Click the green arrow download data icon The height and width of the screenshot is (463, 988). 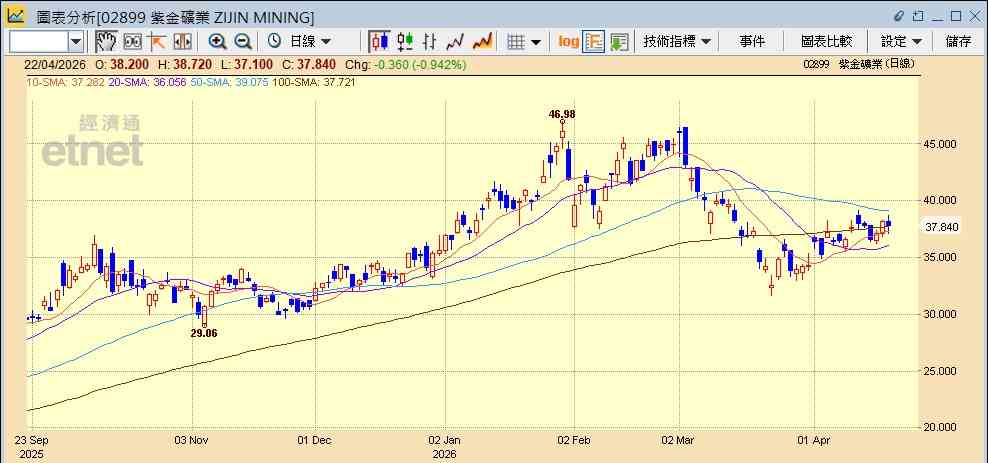pyautogui.click(x=619, y=42)
